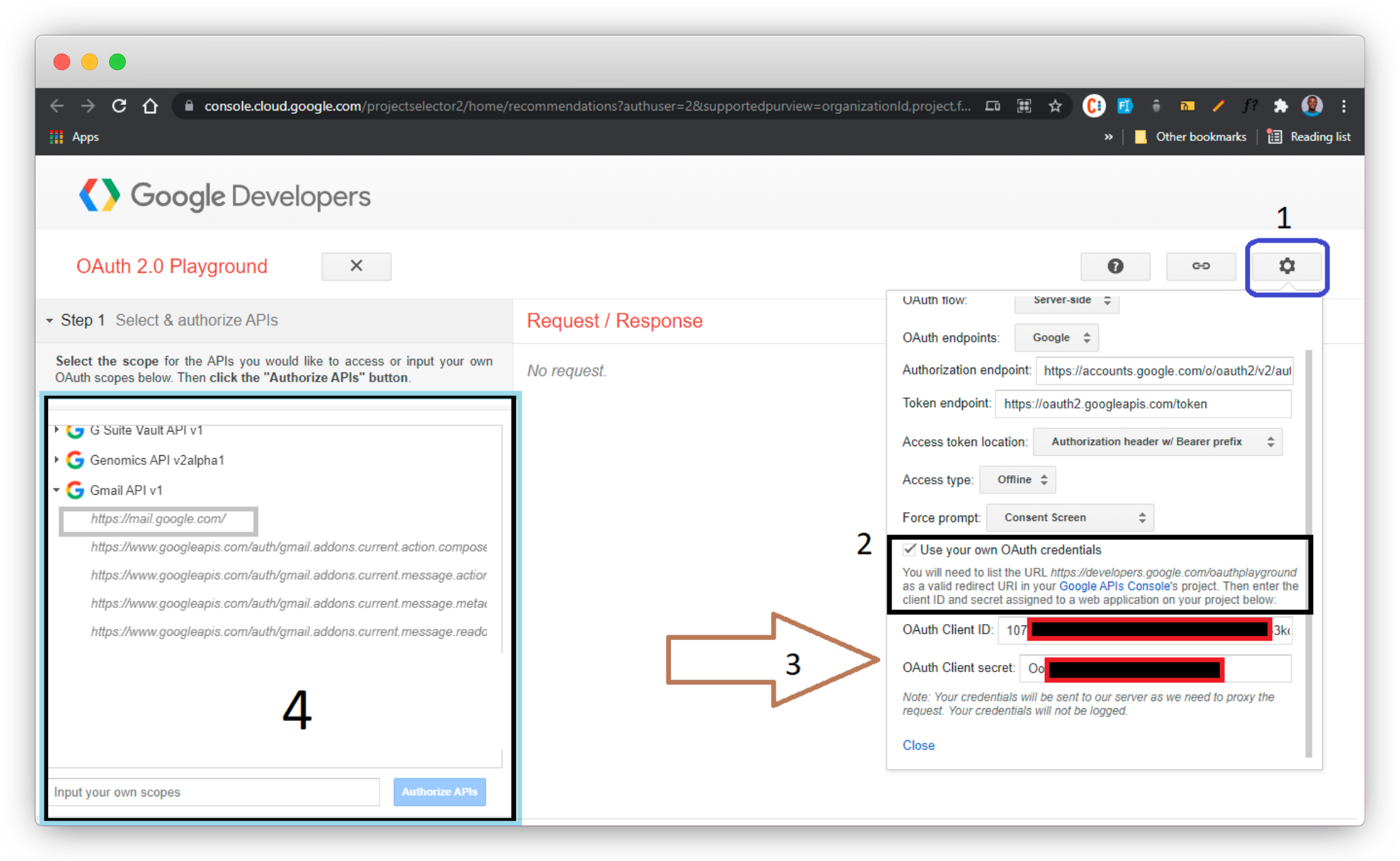Viewport: 1400px width, 861px height.
Task: Open OAuth 2.0 configuration gear
Action: click(x=1287, y=266)
